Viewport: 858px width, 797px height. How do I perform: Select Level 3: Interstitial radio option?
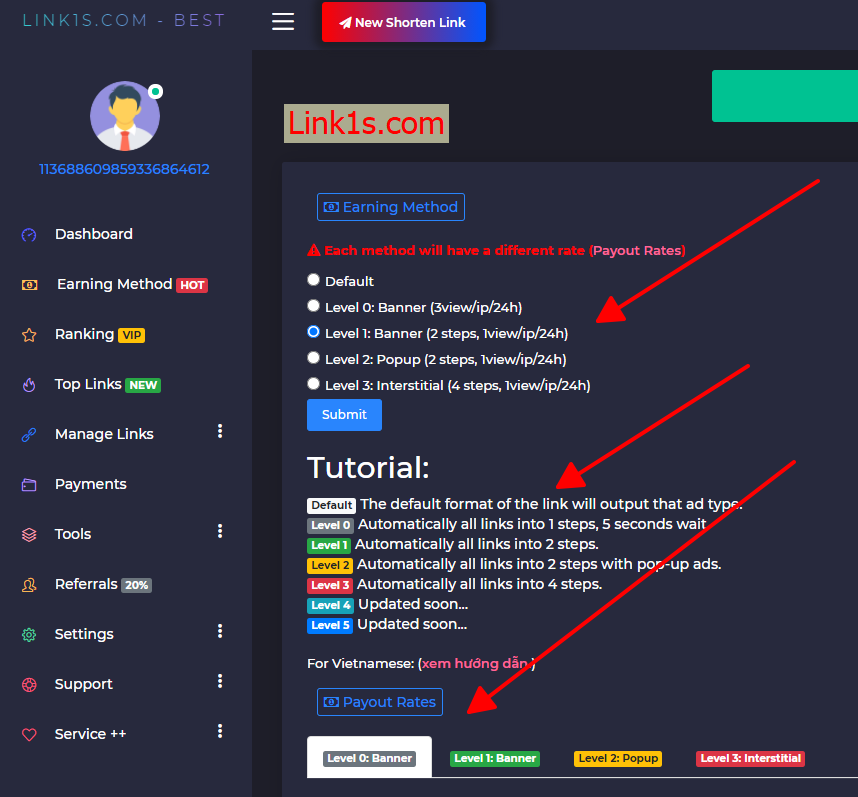pos(313,384)
